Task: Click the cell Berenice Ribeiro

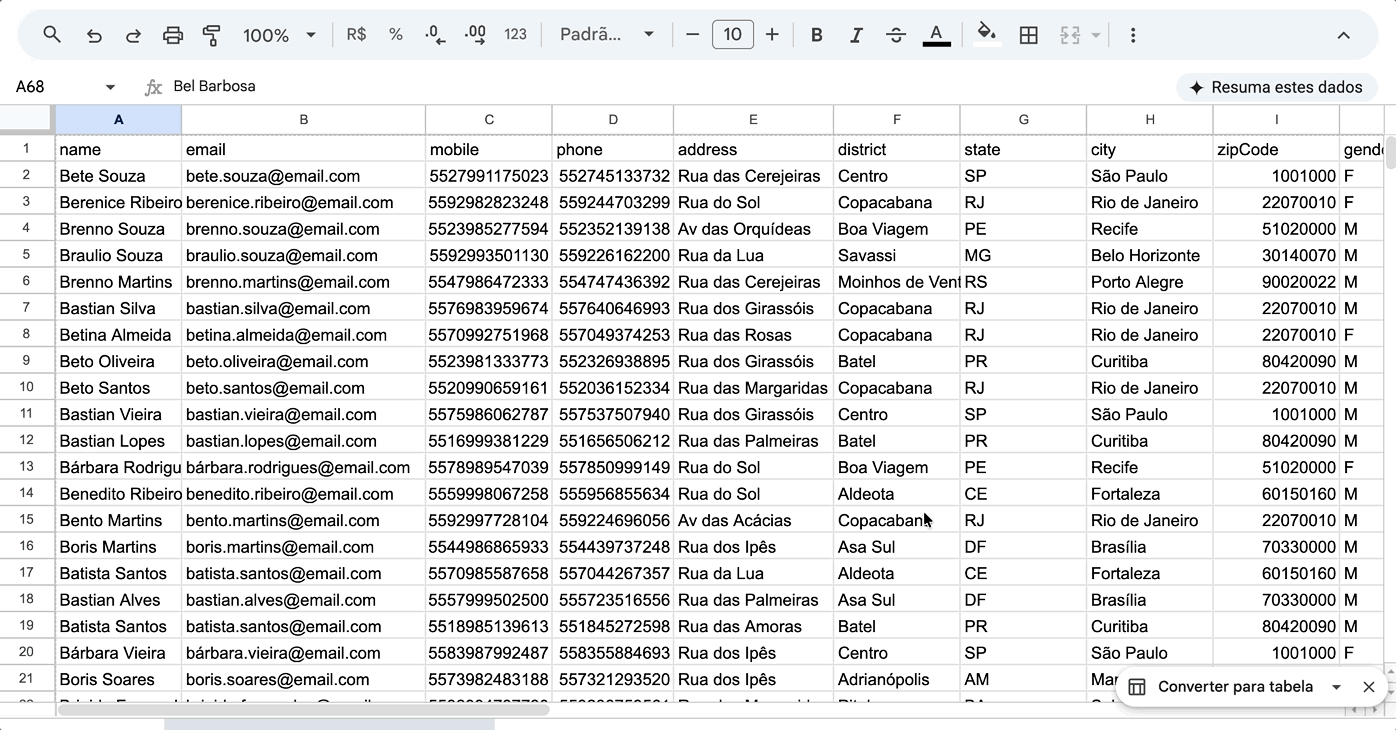Action: (118, 202)
